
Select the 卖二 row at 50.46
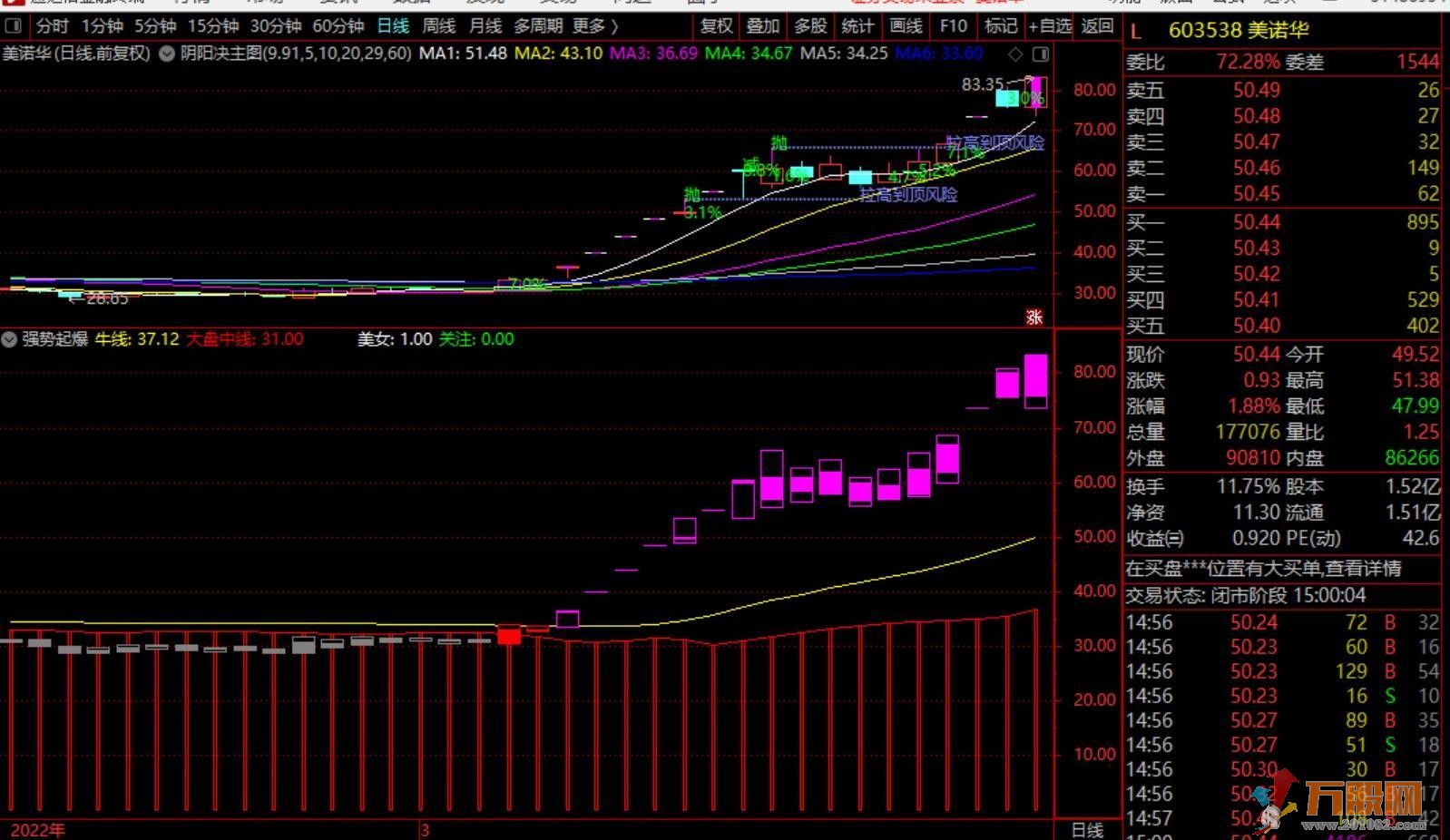coord(1283,168)
